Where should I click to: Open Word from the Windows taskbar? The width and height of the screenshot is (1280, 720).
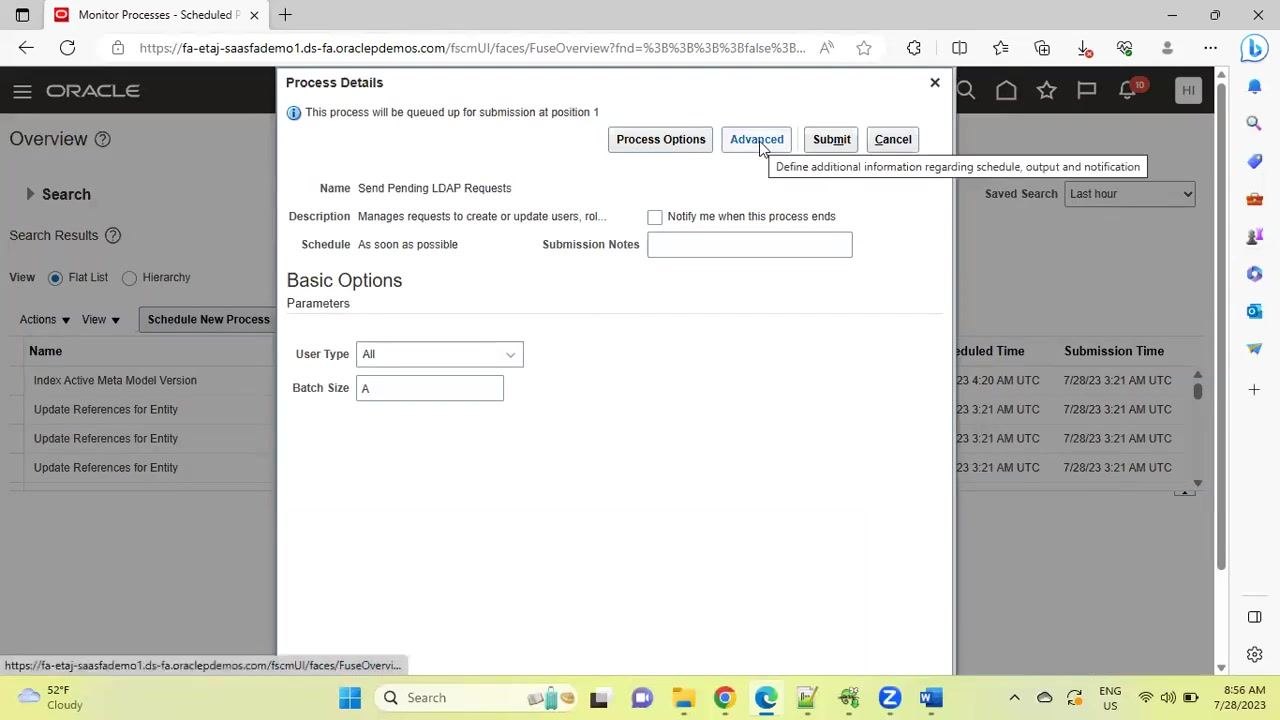click(931, 697)
